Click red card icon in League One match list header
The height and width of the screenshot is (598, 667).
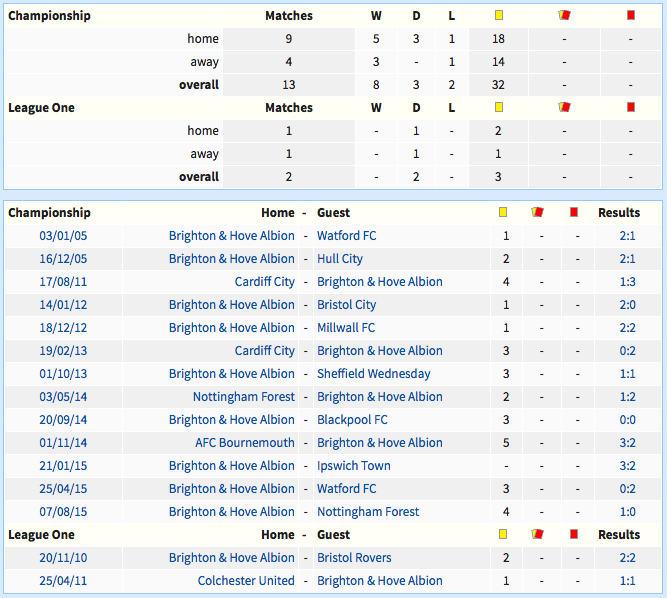tap(574, 534)
